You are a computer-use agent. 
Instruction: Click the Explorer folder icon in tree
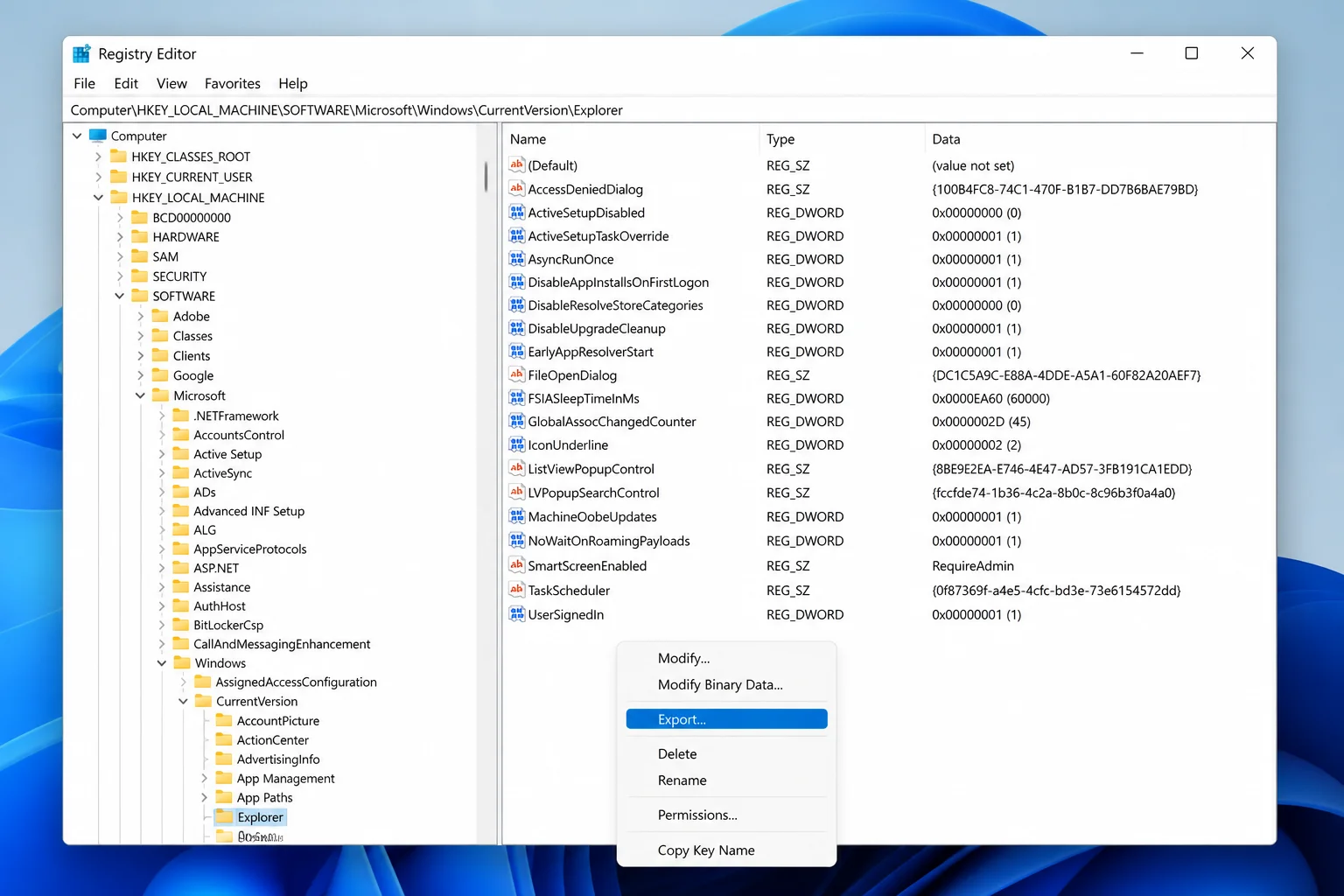(x=224, y=816)
